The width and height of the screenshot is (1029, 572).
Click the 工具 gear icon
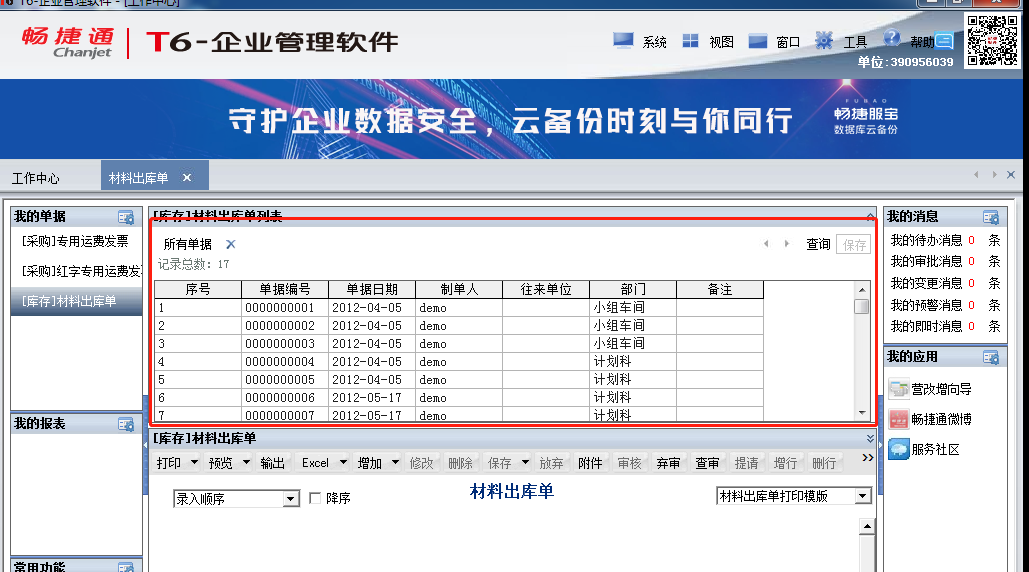[824, 41]
